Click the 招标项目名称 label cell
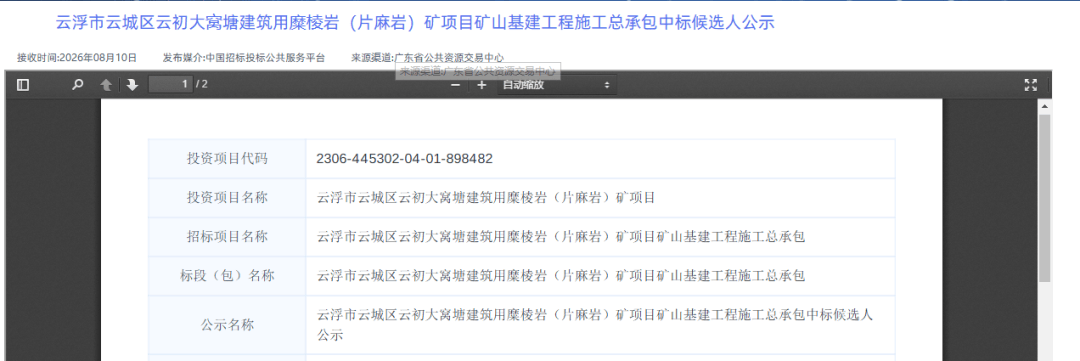 pyautogui.click(x=227, y=237)
